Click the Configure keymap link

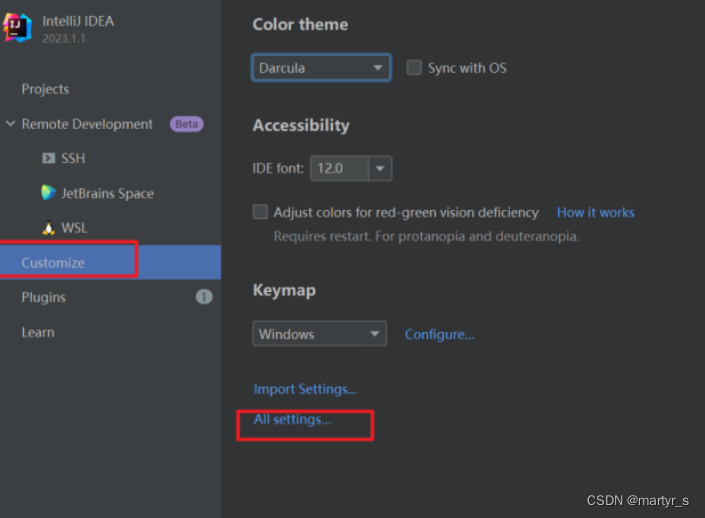tap(439, 334)
